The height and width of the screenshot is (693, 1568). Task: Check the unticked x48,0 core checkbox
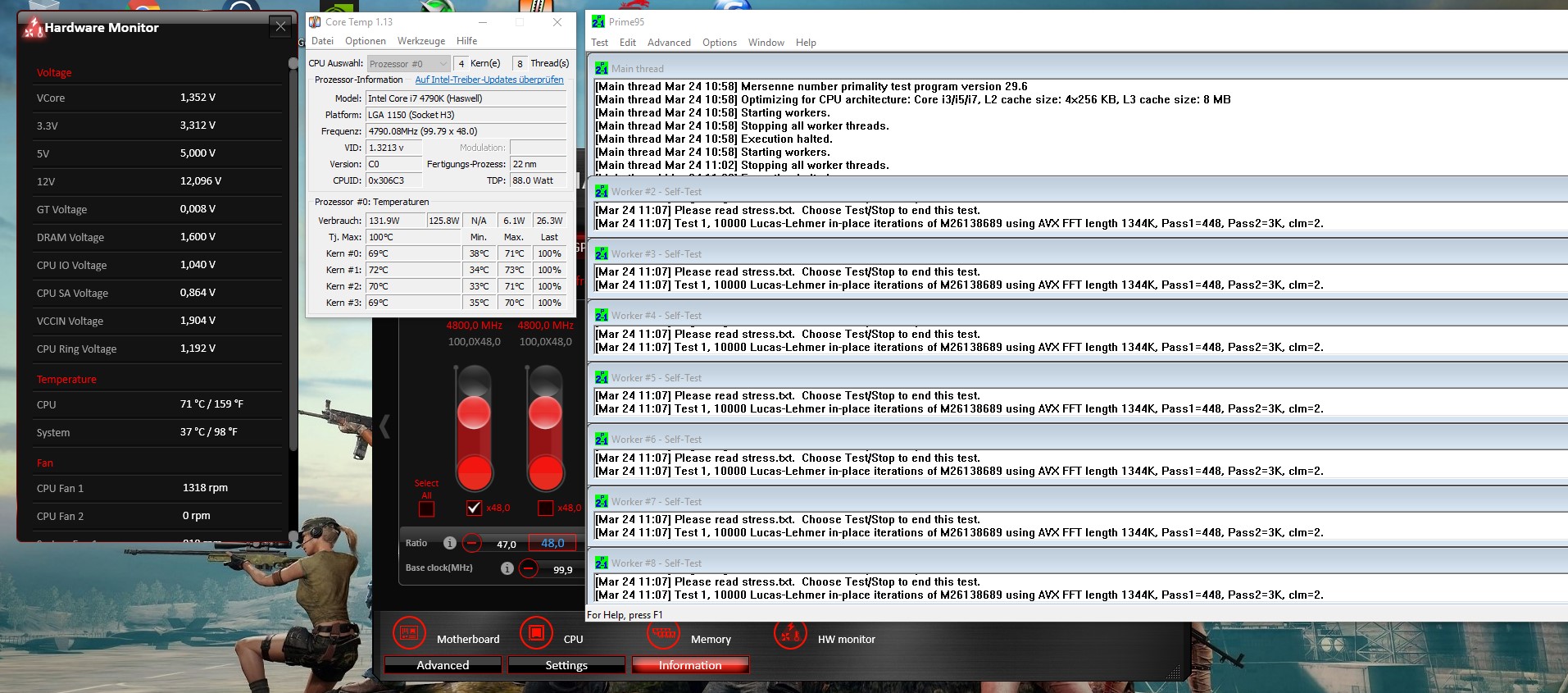point(545,508)
